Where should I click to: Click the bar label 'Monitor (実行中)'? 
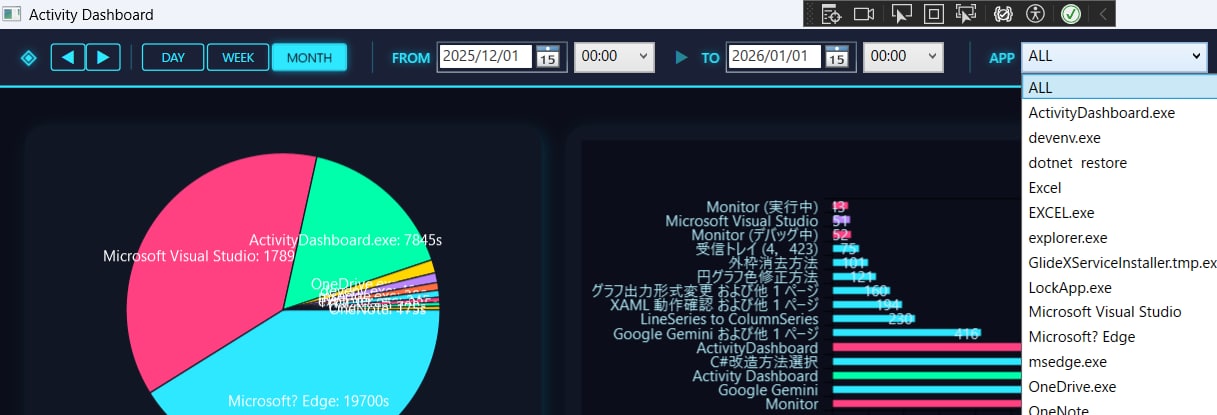pyautogui.click(x=762, y=207)
